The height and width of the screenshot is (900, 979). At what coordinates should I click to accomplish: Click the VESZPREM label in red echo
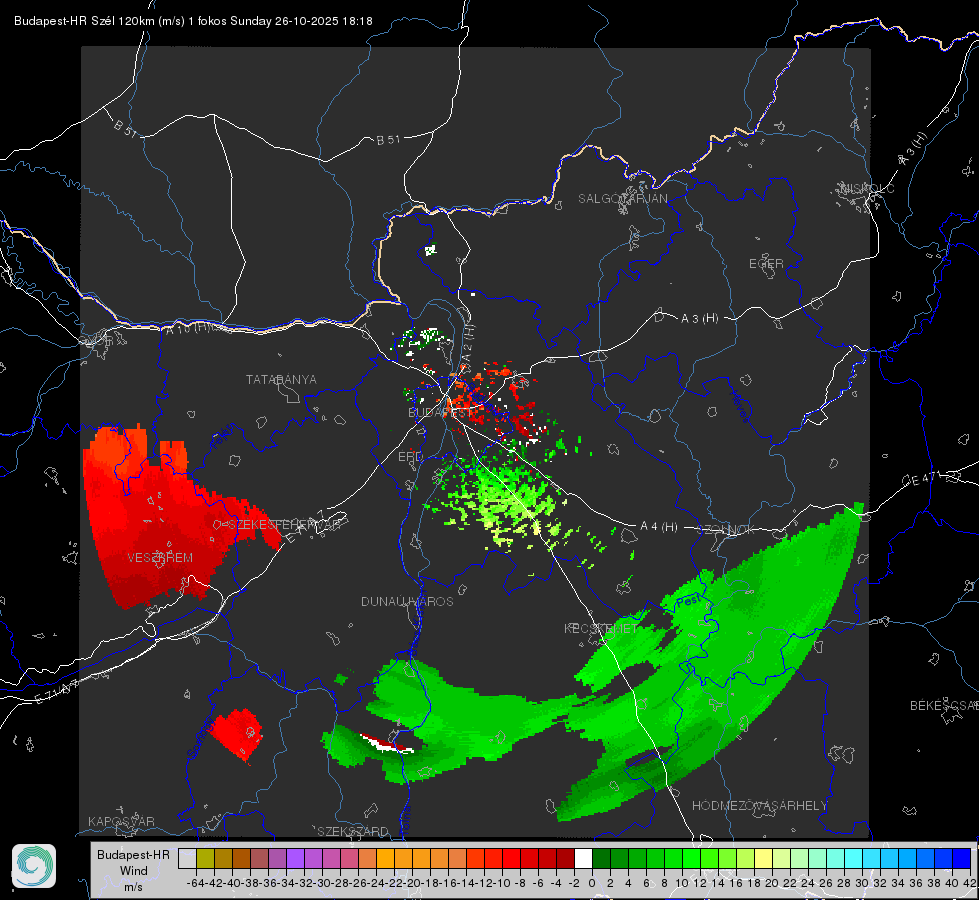[x=160, y=558]
